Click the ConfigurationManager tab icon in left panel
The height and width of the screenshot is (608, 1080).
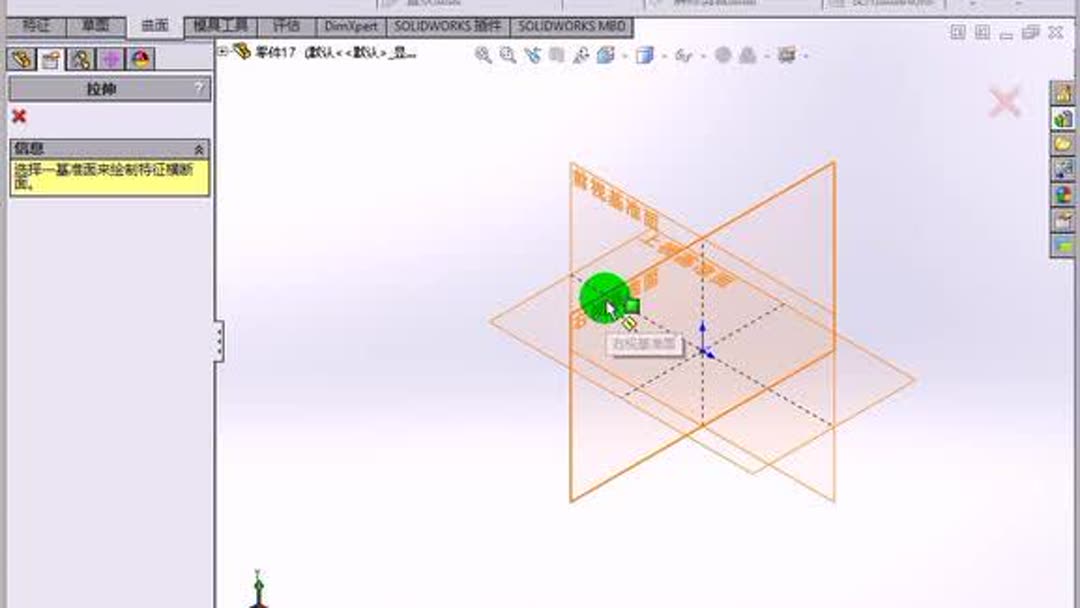(80, 58)
